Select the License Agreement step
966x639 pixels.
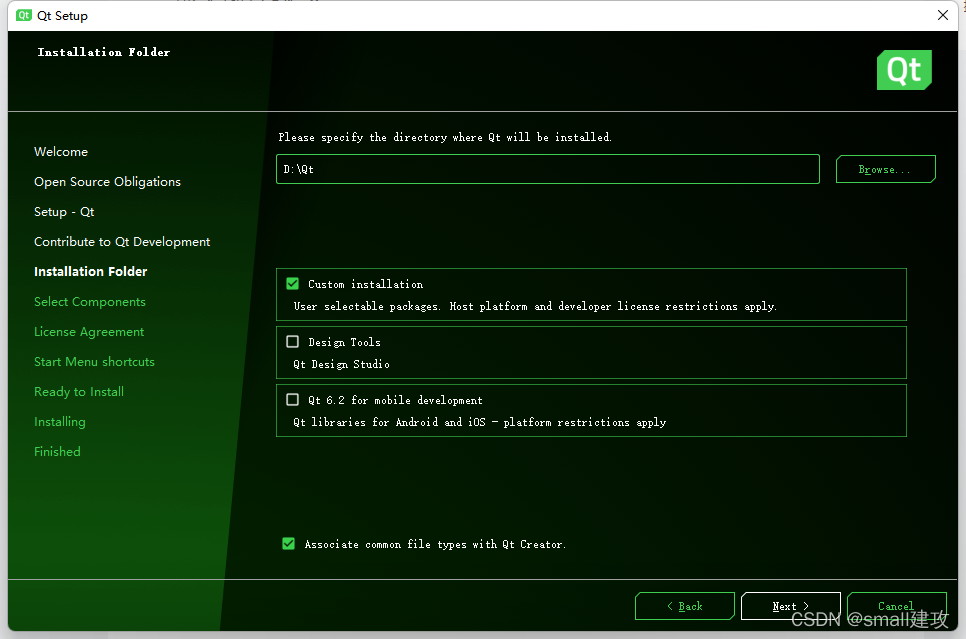pyautogui.click(x=89, y=332)
